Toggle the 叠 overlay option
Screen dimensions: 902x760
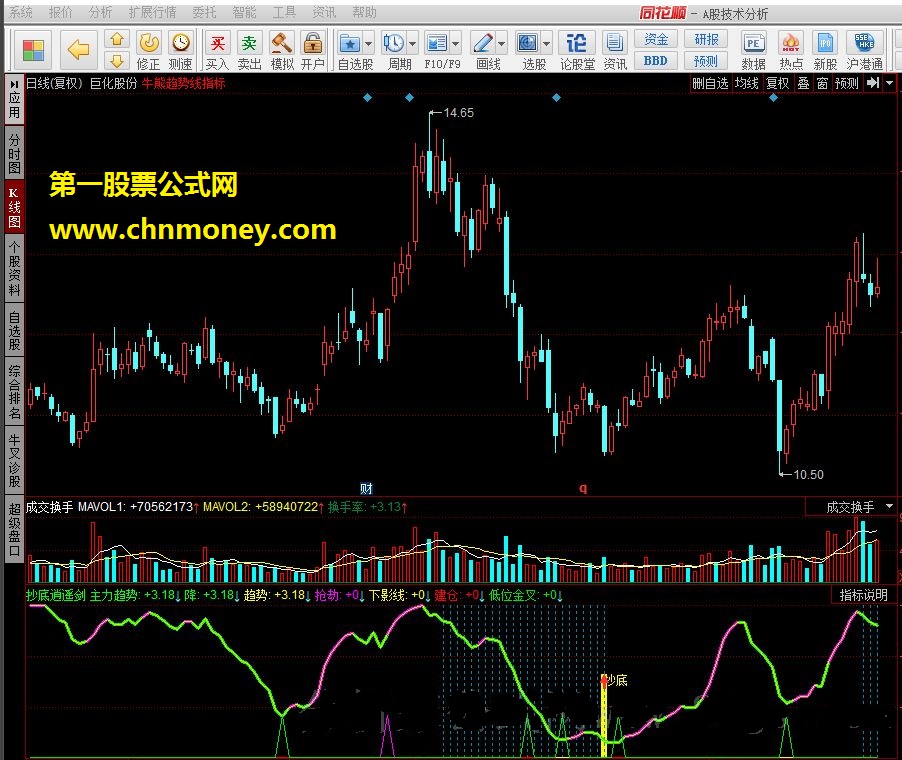click(x=804, y=83)
